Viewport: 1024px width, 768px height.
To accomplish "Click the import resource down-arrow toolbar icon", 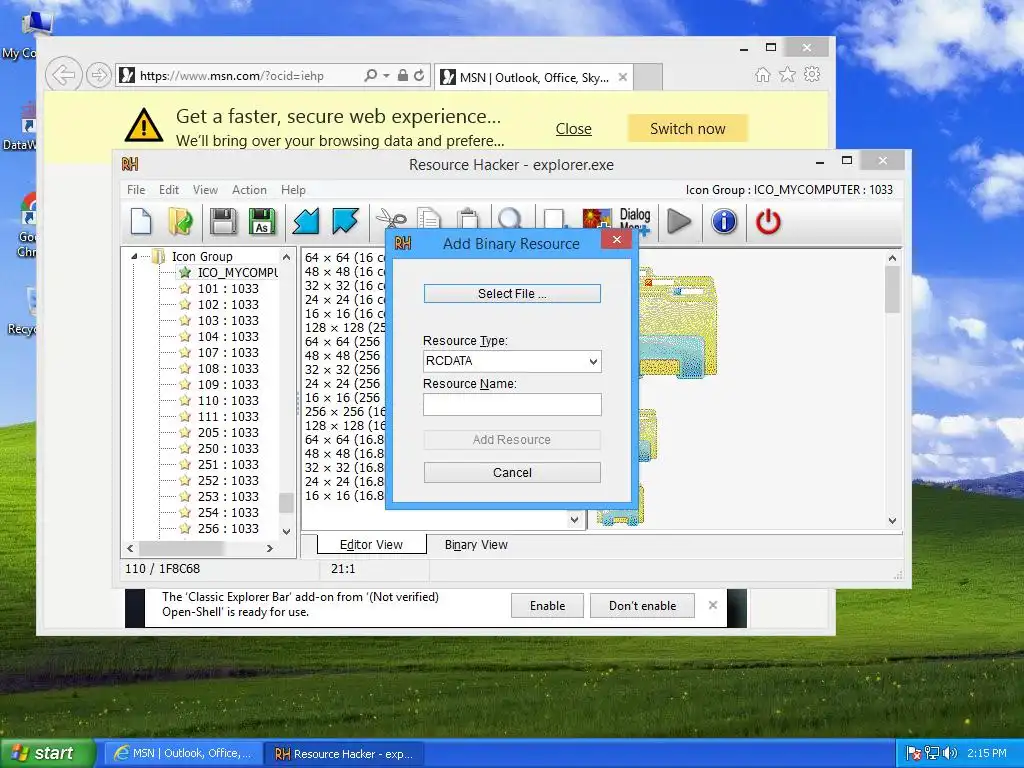I will 306,221.
